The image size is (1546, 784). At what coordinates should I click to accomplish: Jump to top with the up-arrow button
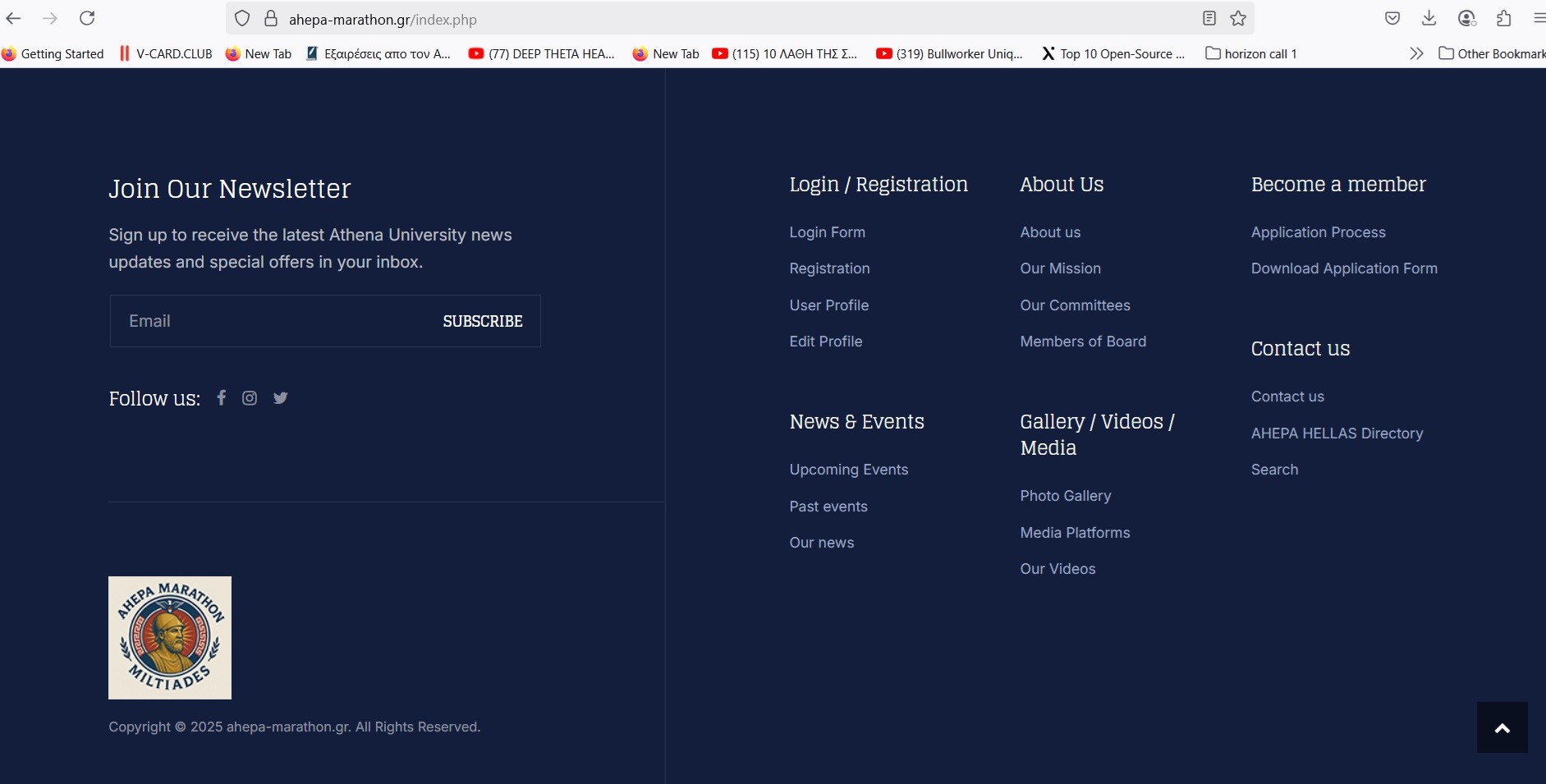(1502, 727)
